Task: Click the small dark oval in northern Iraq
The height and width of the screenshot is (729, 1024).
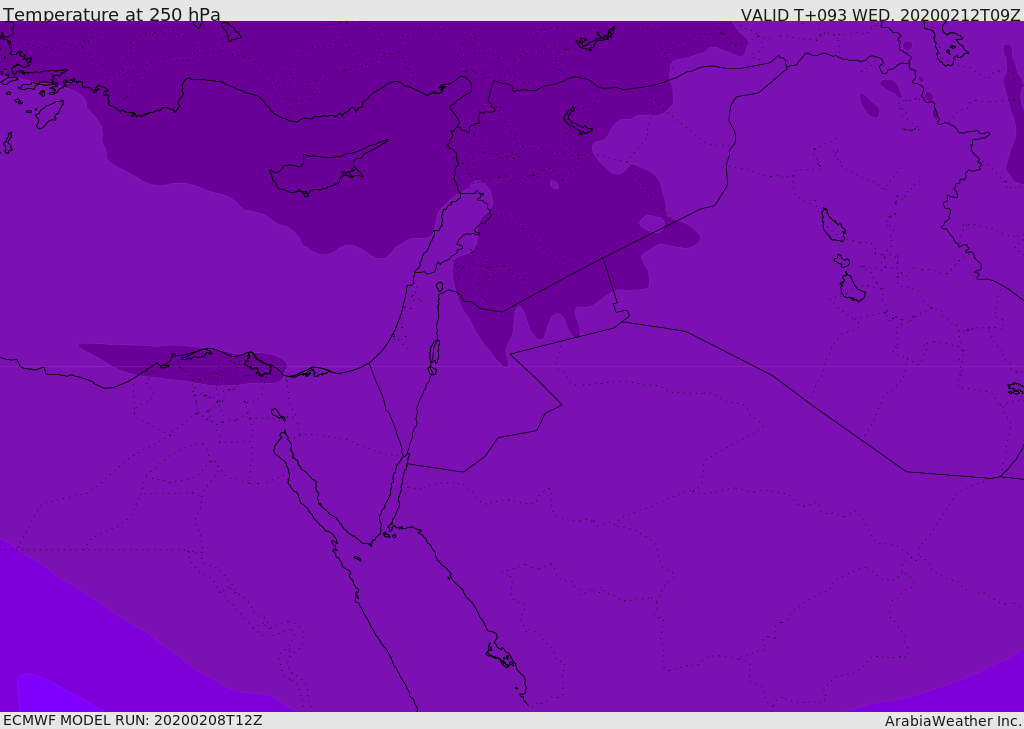Action: pyautogui.click(x=868, y=104)
